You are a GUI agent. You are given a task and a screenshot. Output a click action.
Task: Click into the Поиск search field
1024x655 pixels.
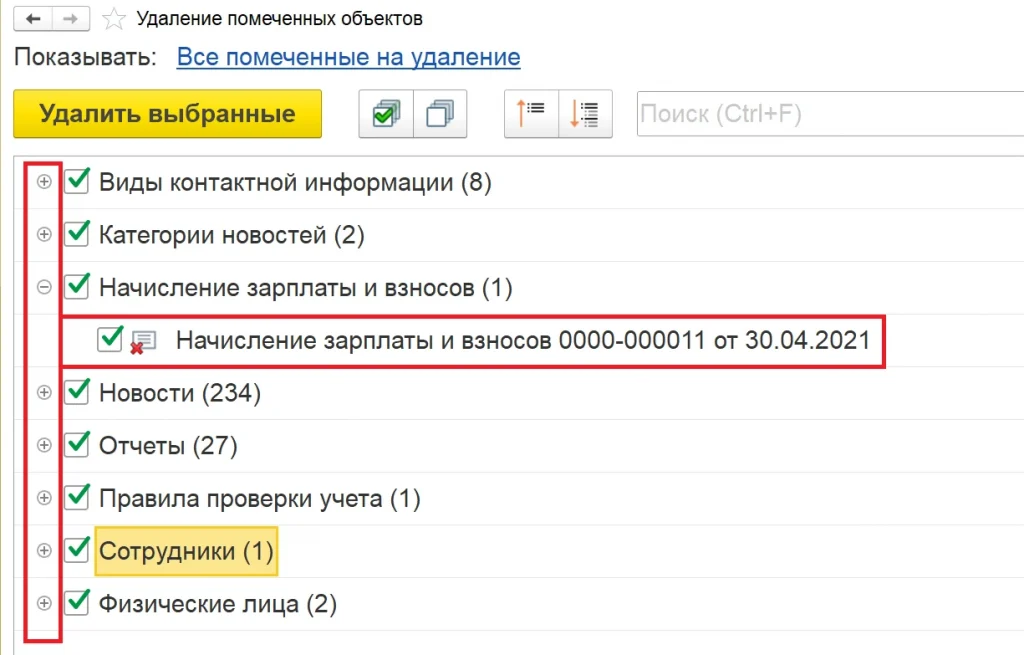click(x=820, y=114)
